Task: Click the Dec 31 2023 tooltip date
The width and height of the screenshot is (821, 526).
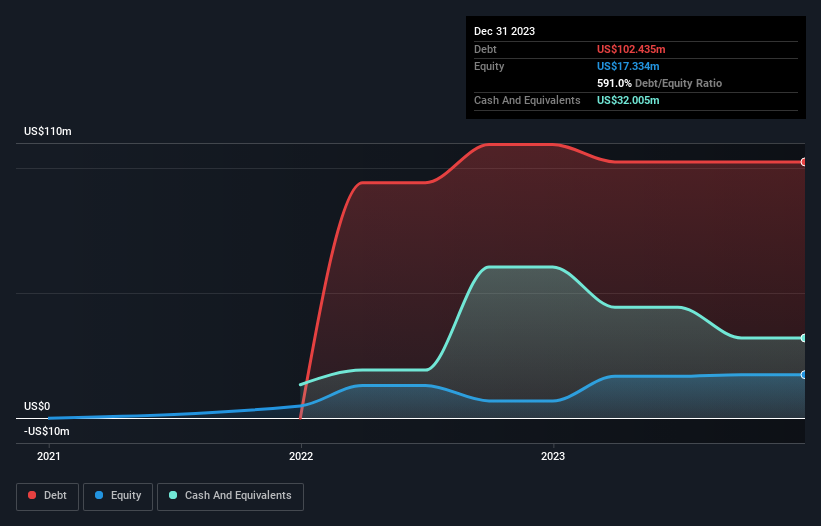Action: (504, 31)
